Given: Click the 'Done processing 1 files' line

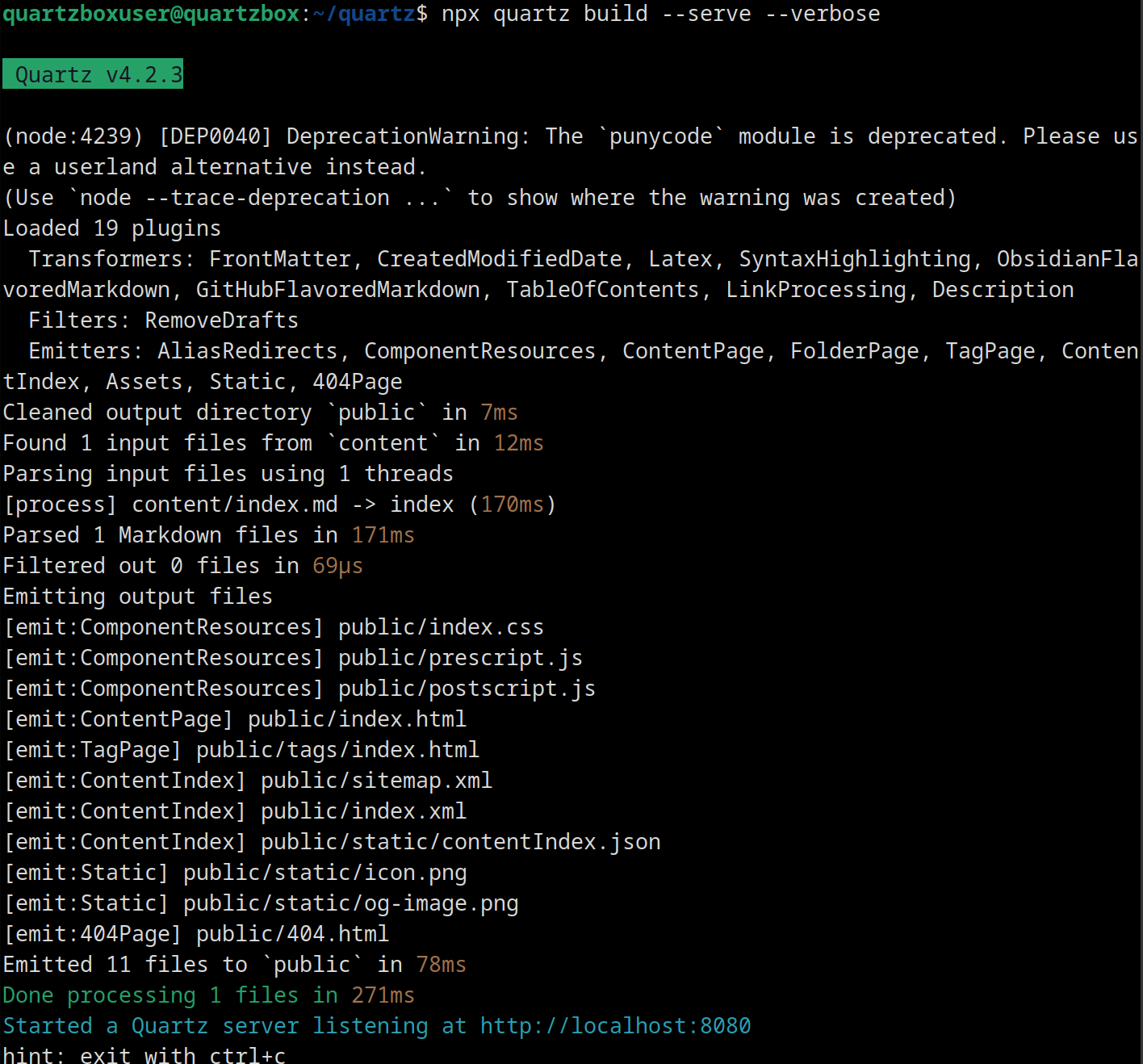Looking at the screenshot, I should (208, 995).
